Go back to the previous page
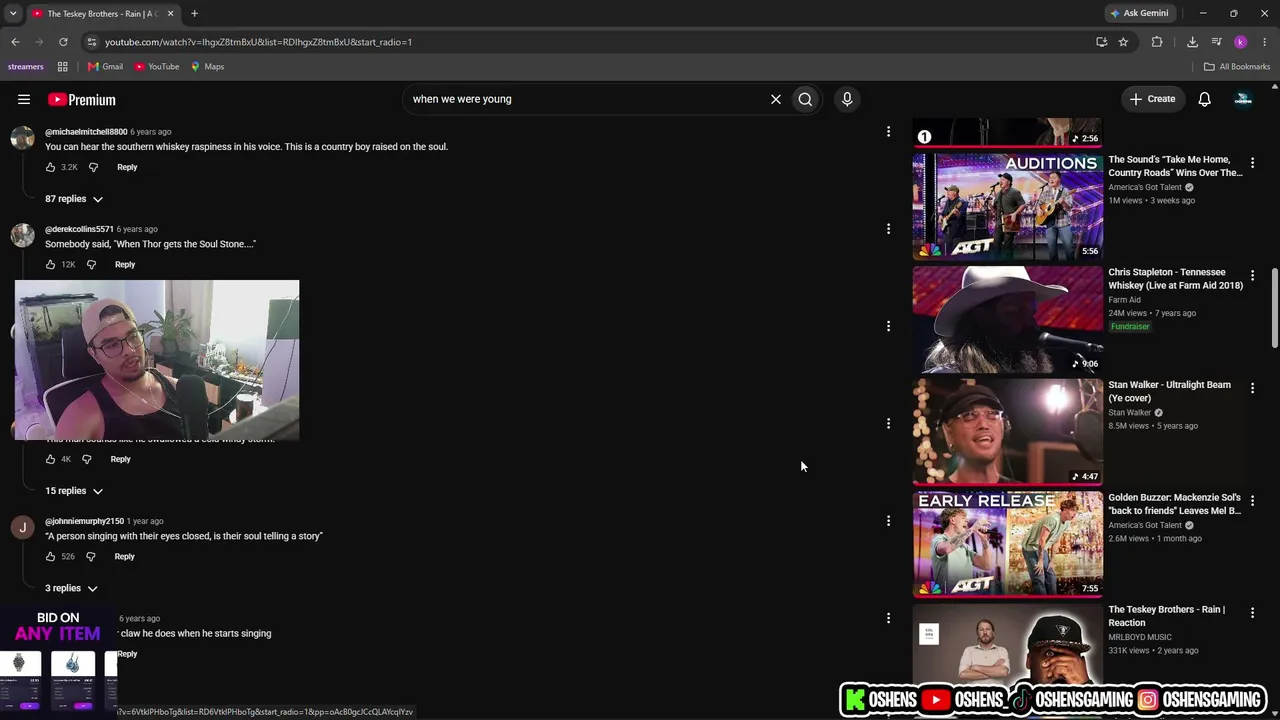Viewport: 1280px width, 720px height. click(x=15, y=42)
